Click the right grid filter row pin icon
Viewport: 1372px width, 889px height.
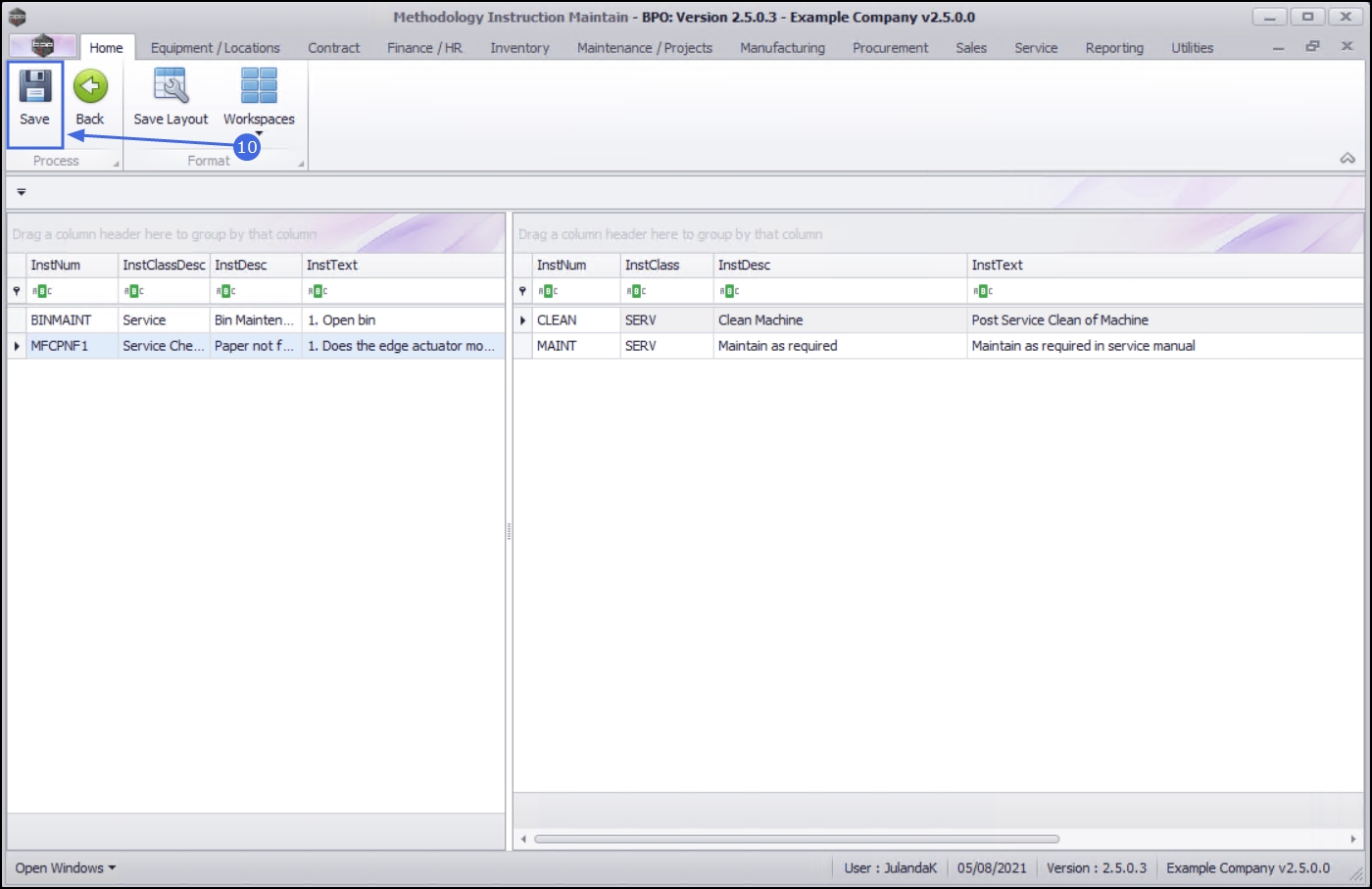click(522, 291)
